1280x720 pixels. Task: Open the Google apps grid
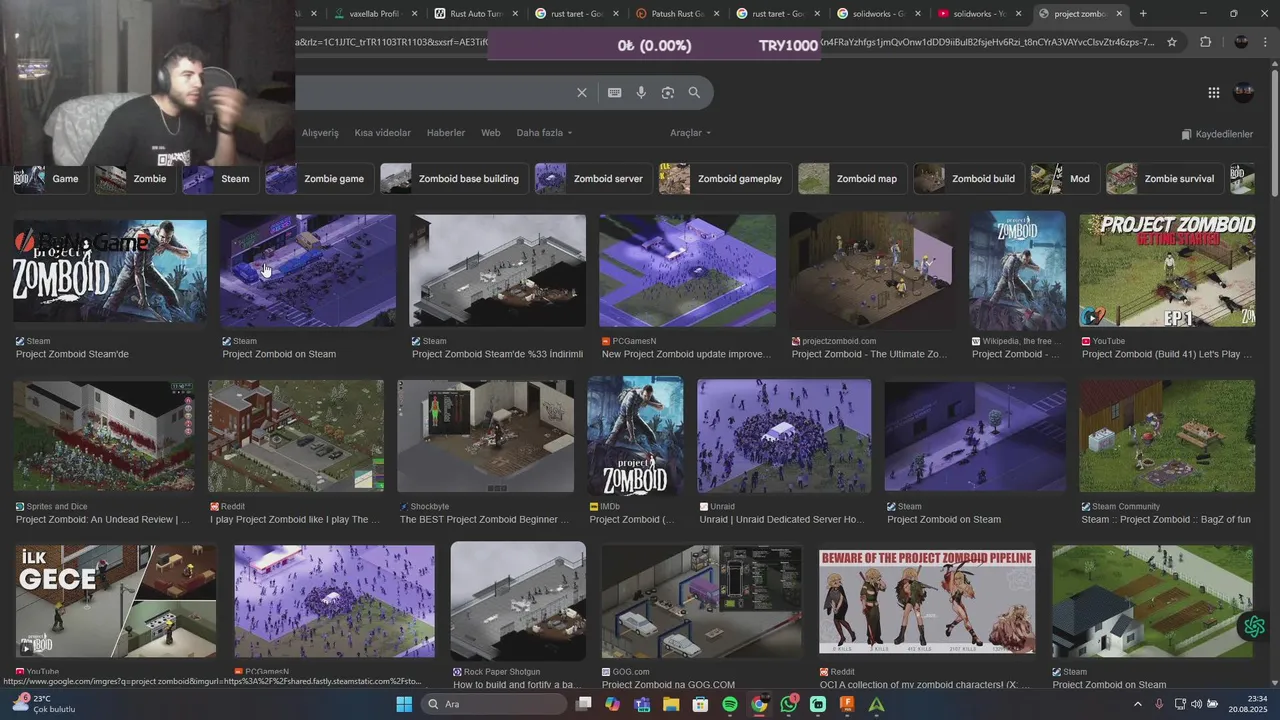1214,93
